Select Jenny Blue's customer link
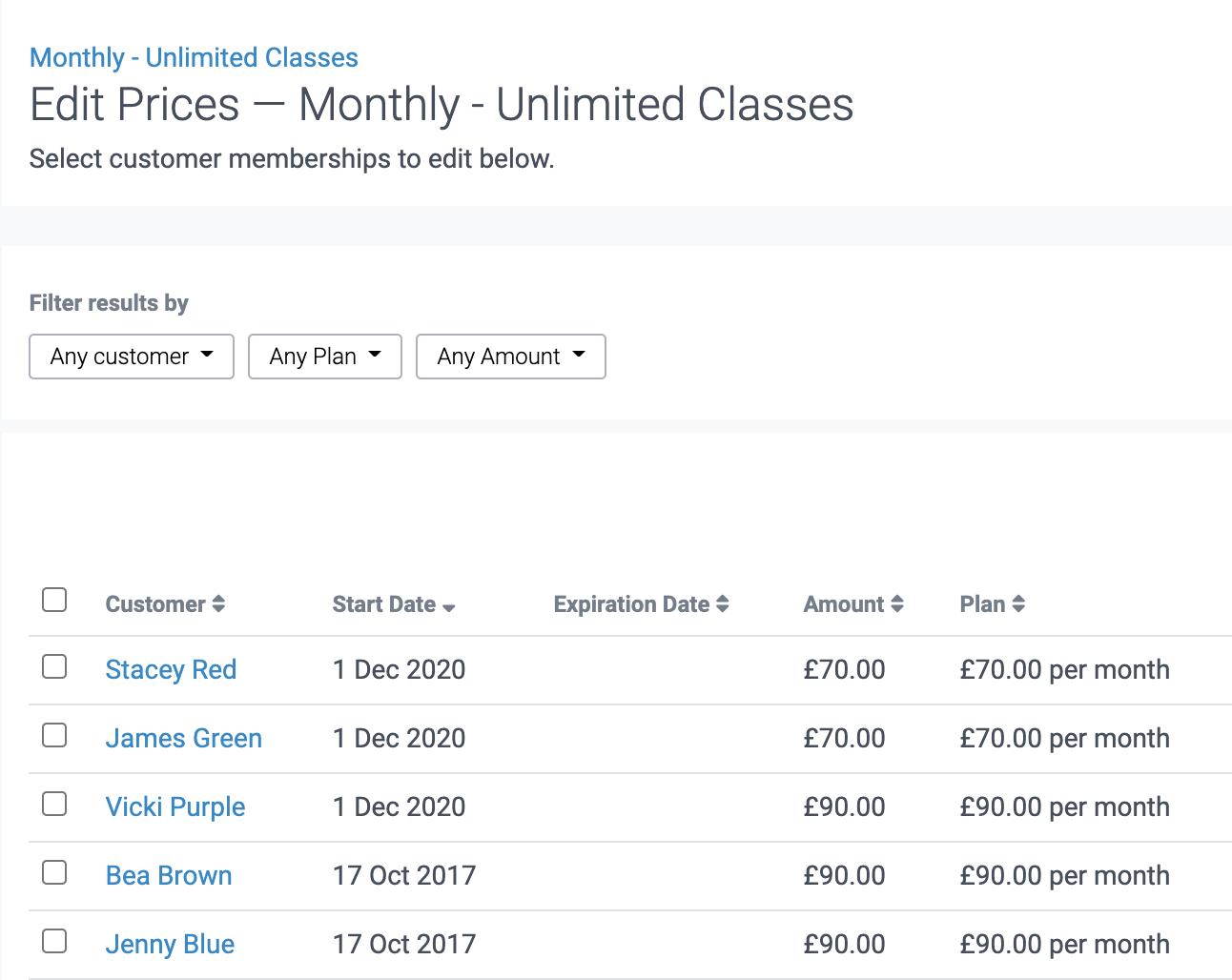Image resolution: width=1232 pixels, height=980 pixels. [170, 944]
